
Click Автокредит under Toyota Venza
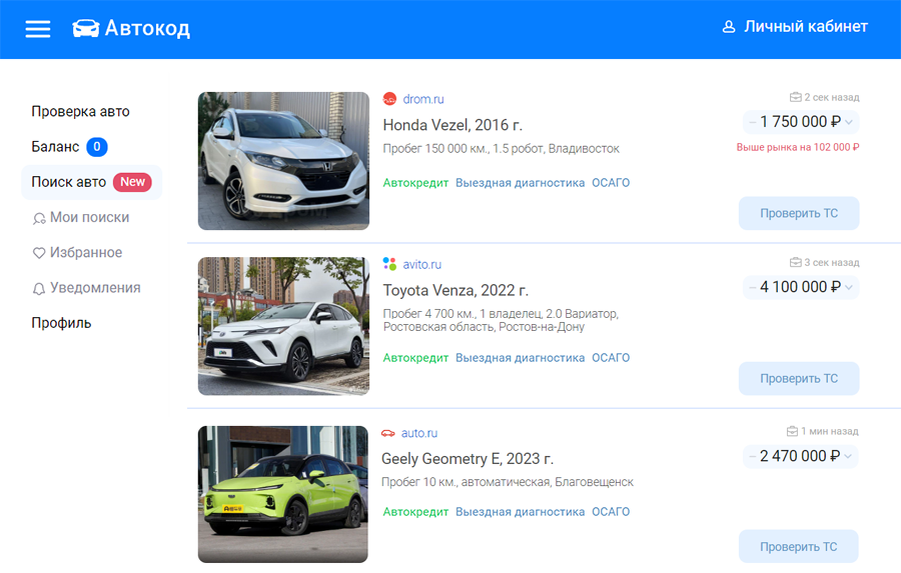click(415, 357)
